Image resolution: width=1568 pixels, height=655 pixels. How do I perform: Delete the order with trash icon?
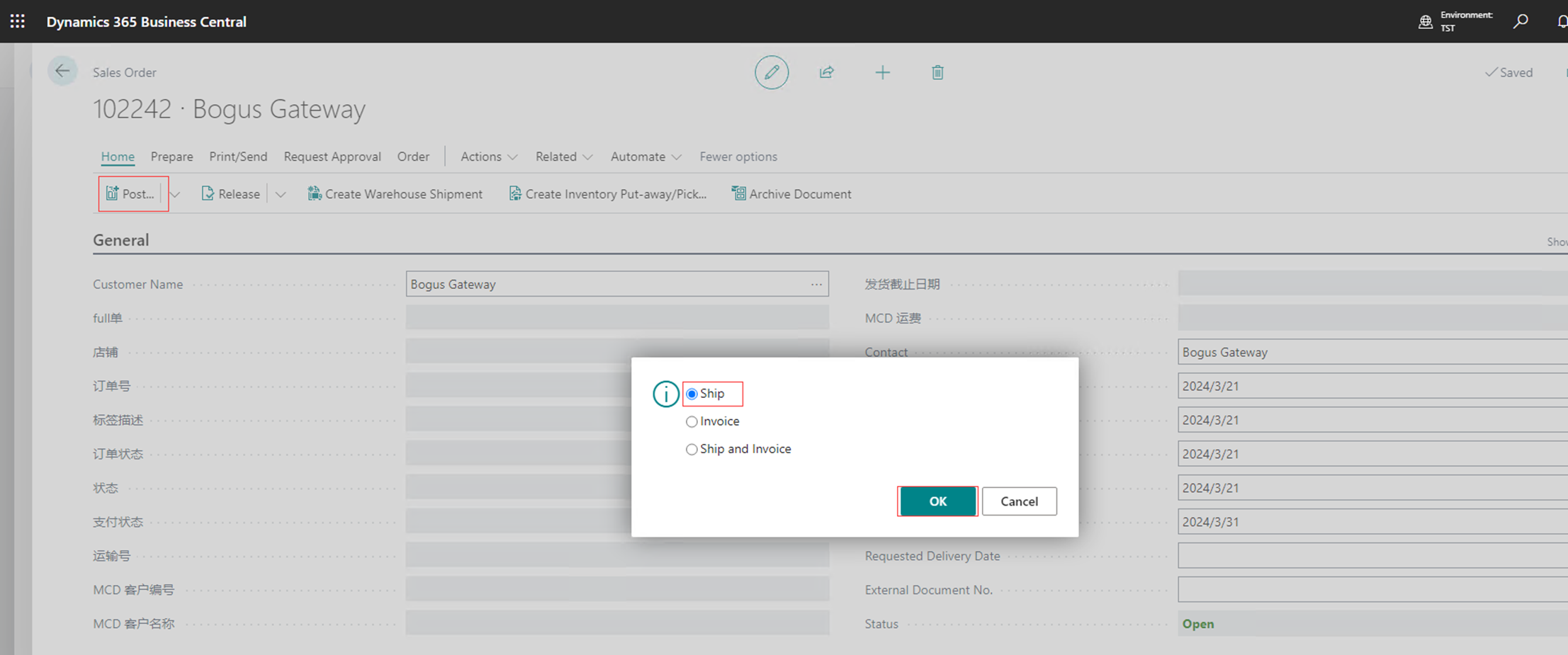click(937, 72)
